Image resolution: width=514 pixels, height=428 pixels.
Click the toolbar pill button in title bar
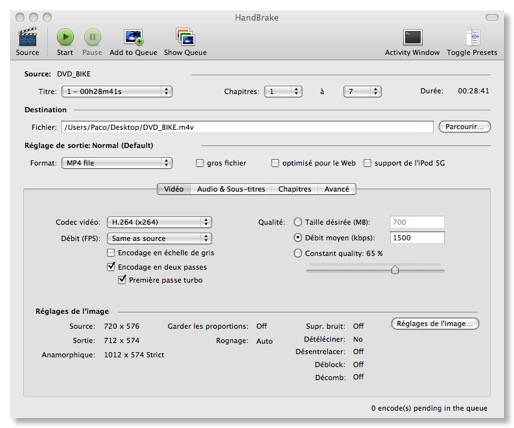point(492,17)
